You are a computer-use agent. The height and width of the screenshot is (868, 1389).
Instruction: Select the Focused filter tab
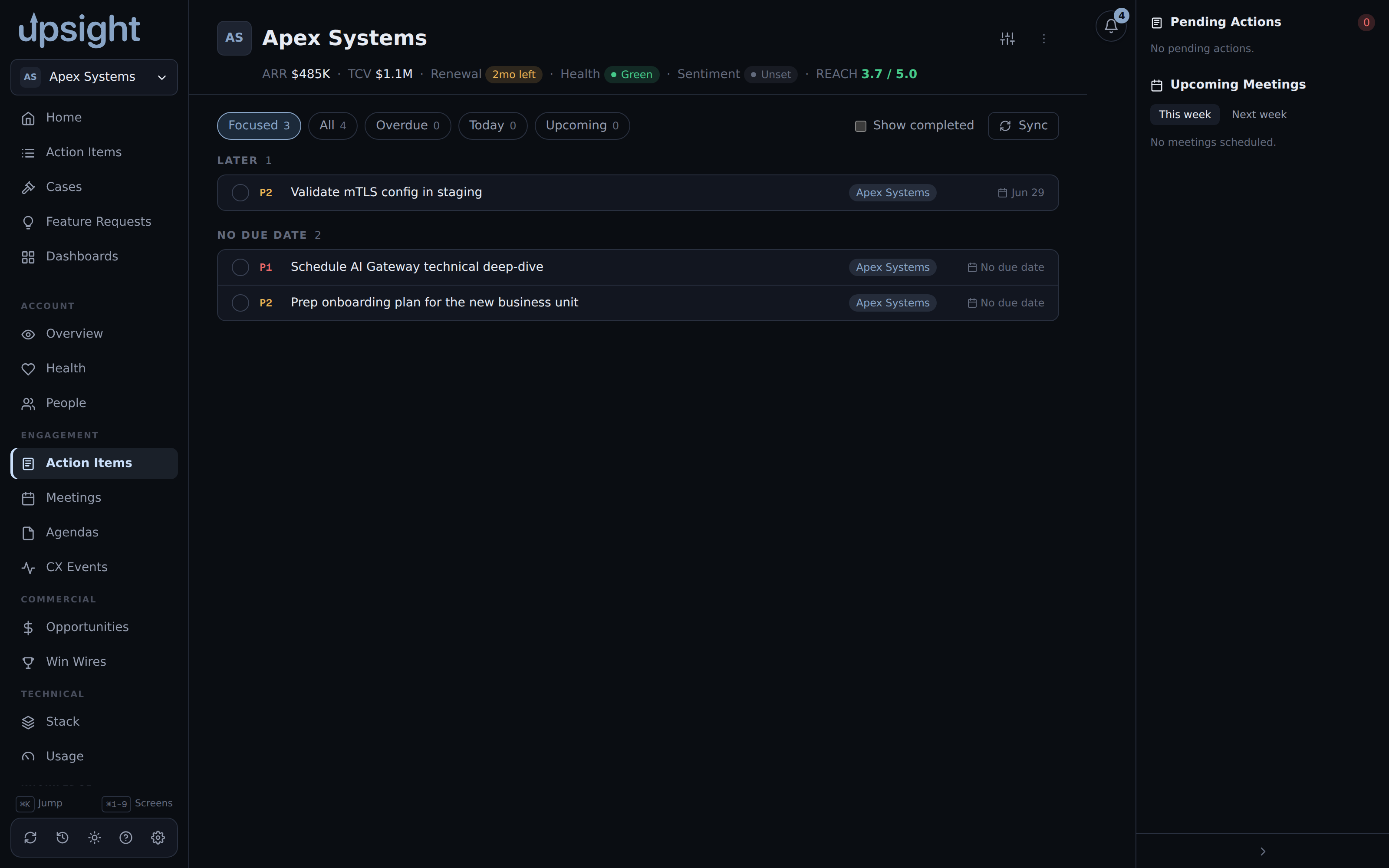259,126
